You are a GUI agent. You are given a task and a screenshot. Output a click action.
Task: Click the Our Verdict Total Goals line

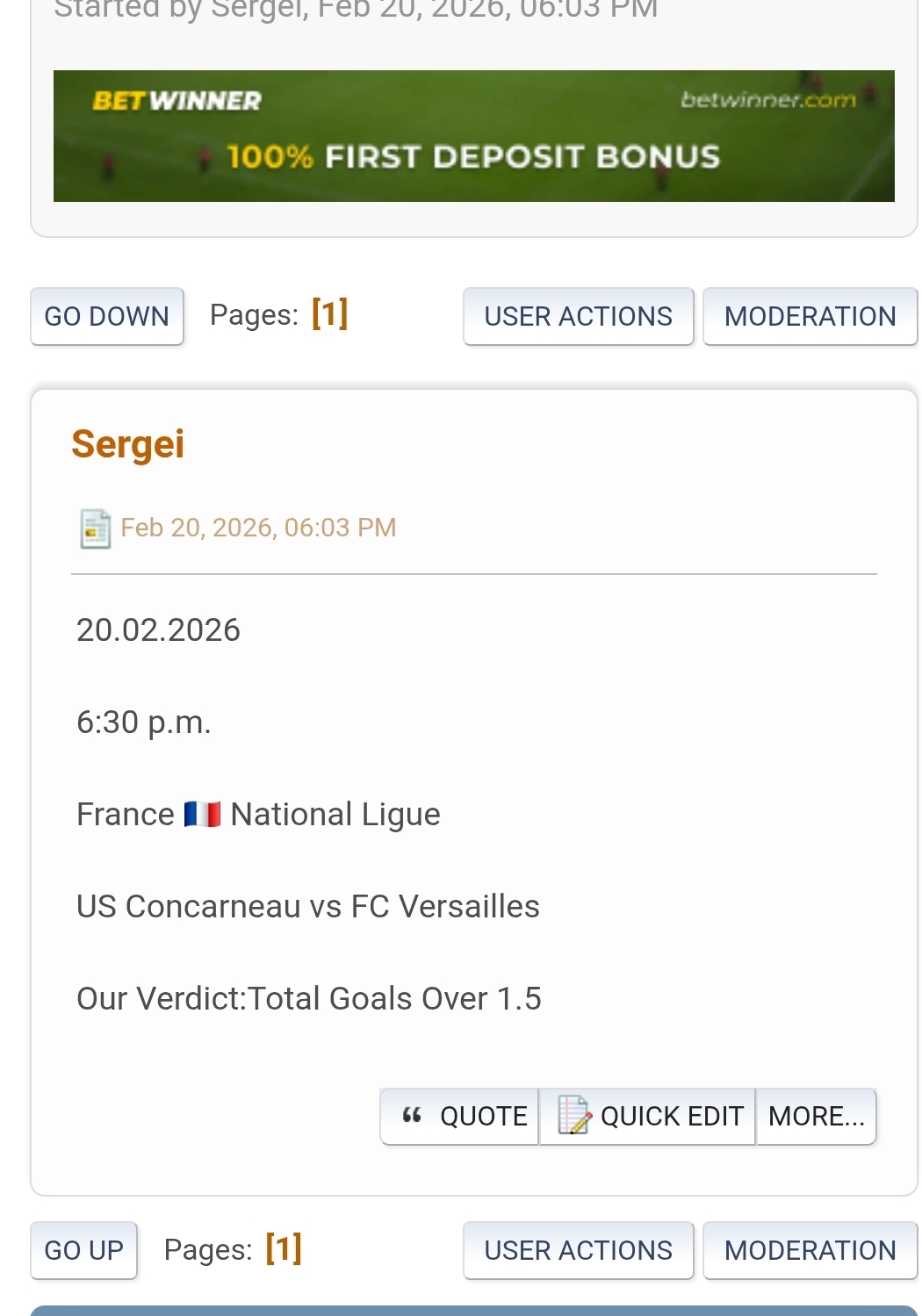(x=308, y=999)
